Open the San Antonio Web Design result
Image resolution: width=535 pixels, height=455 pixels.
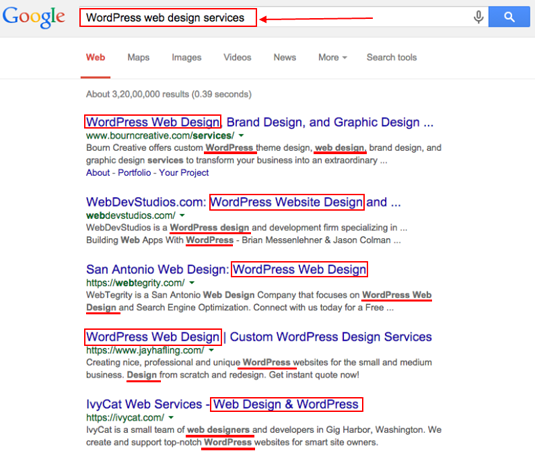pyautogui.click(x=227, y=269)
